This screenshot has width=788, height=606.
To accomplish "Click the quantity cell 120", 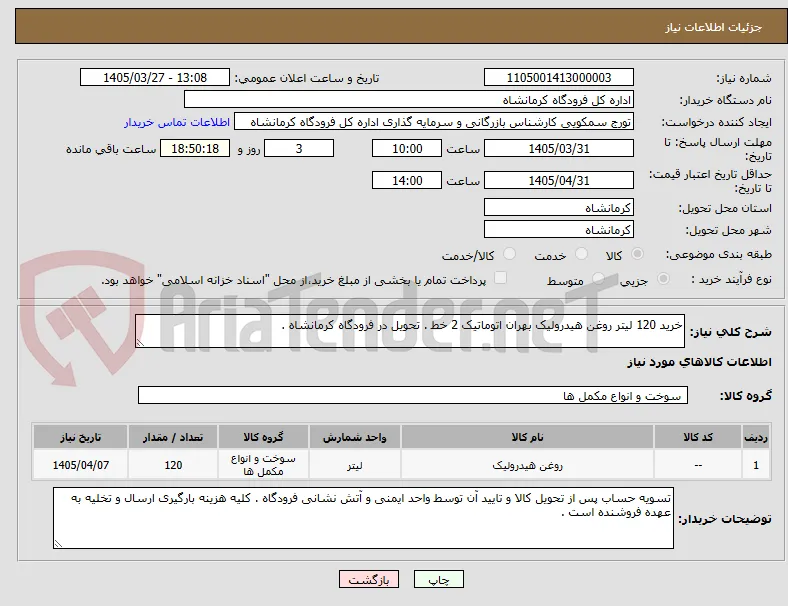I will point(173,465).
